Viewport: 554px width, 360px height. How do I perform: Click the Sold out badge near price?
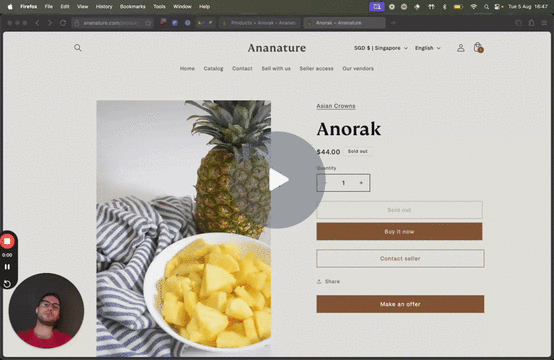pos(358,151)
